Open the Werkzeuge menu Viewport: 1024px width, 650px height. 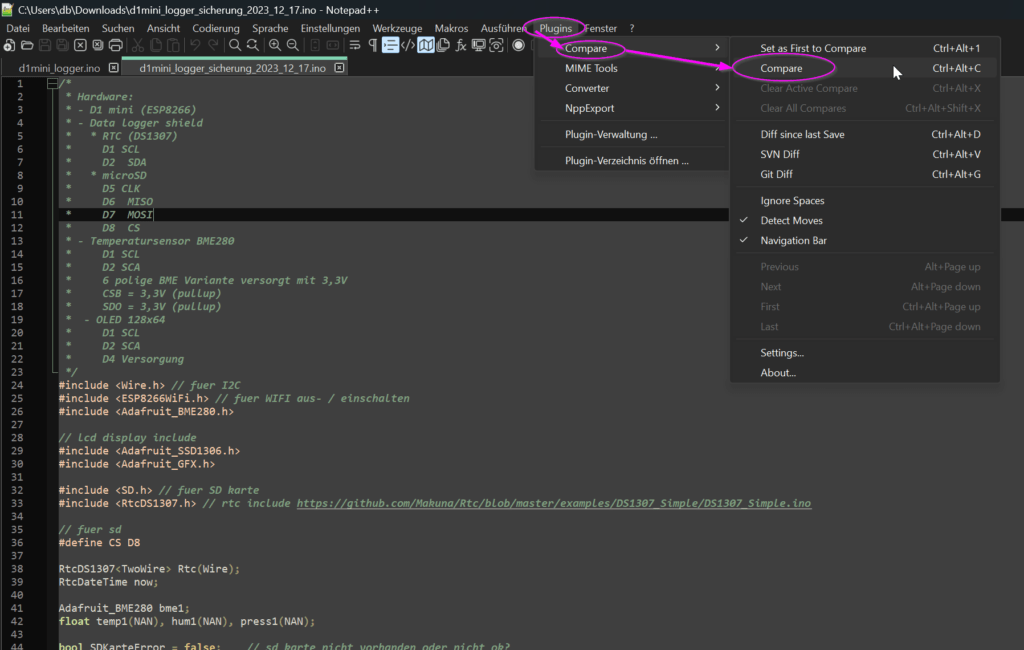(397, 28)
